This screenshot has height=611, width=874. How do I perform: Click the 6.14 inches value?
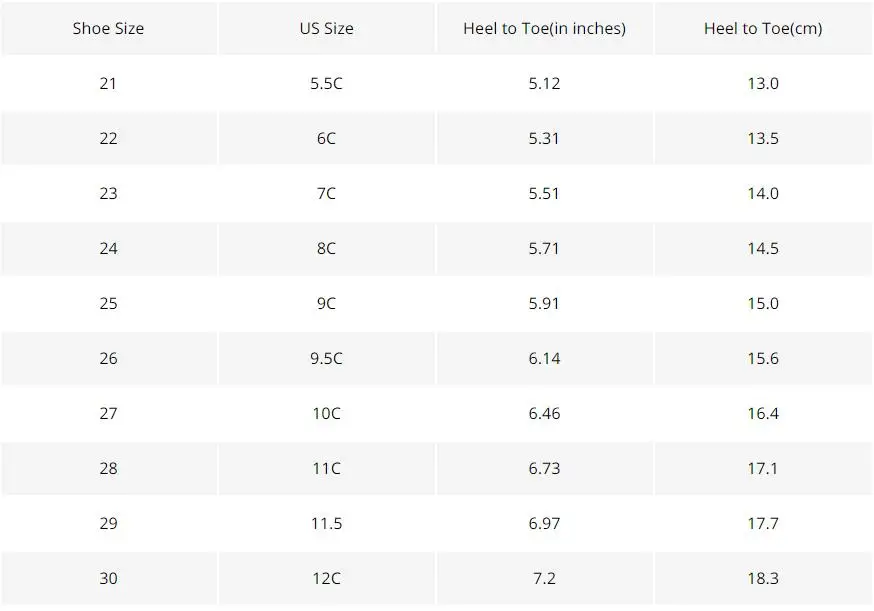point(544,358)
